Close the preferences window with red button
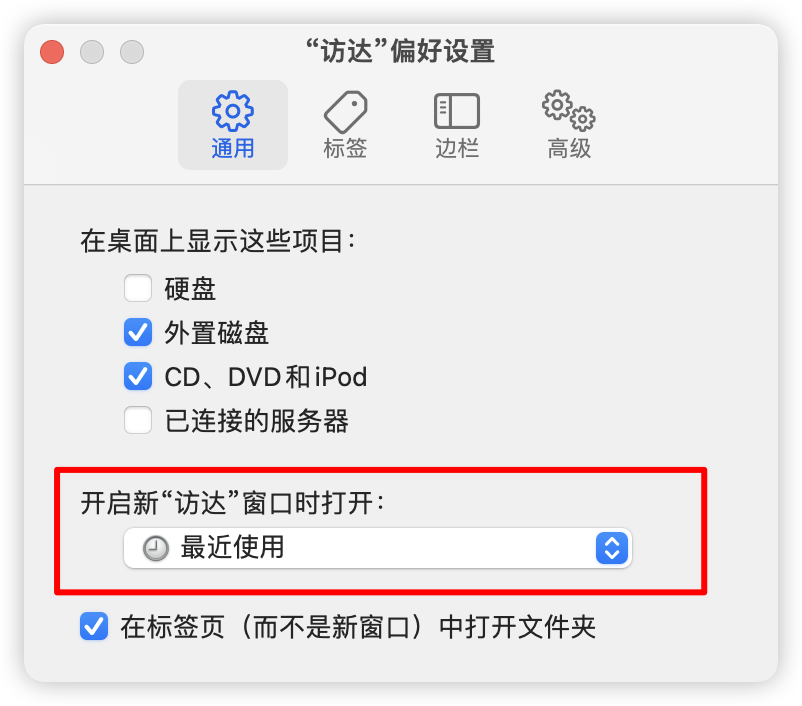This screenshot has width=802, height=706. [x=52, y=52]
